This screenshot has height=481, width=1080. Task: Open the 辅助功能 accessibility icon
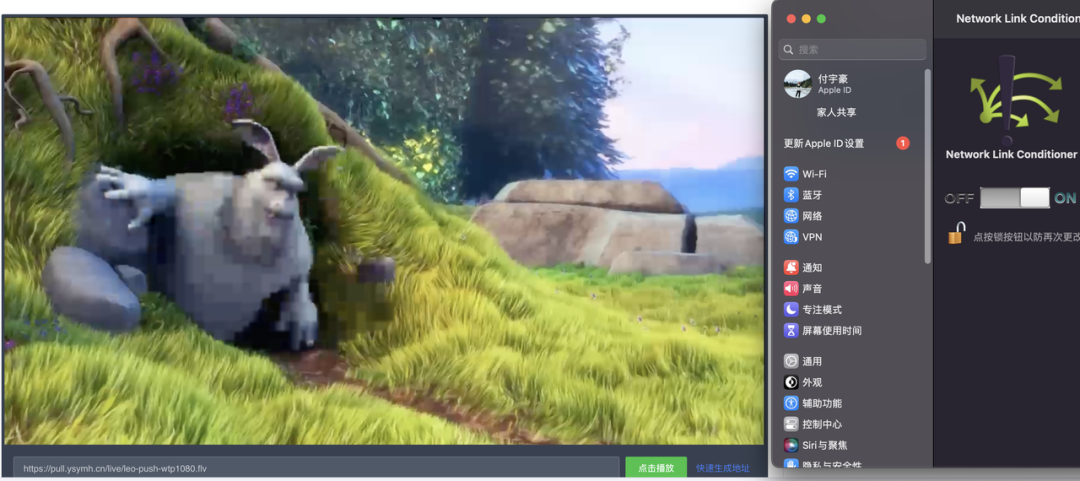click(x=791, y=403)
